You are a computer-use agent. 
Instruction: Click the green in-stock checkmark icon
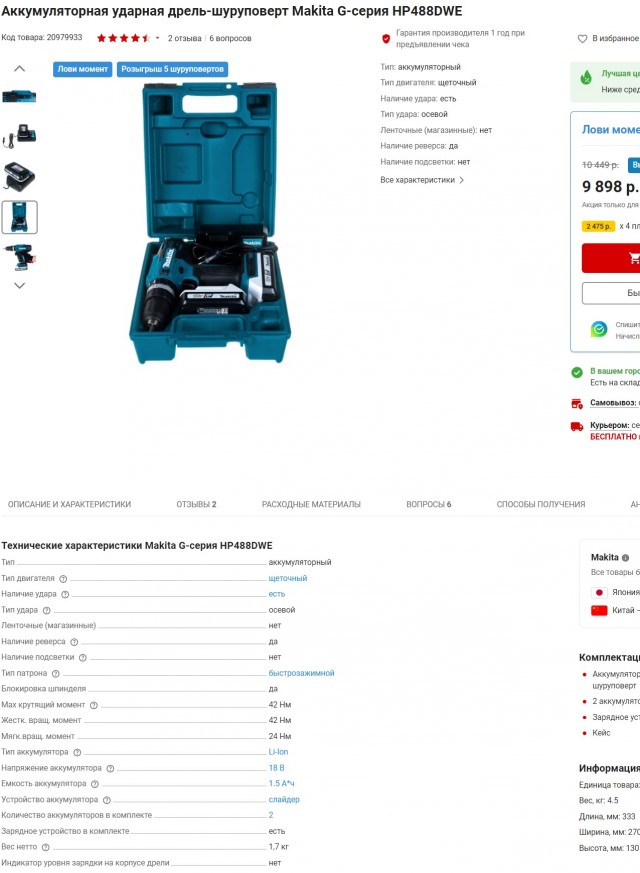click(577, 372)
